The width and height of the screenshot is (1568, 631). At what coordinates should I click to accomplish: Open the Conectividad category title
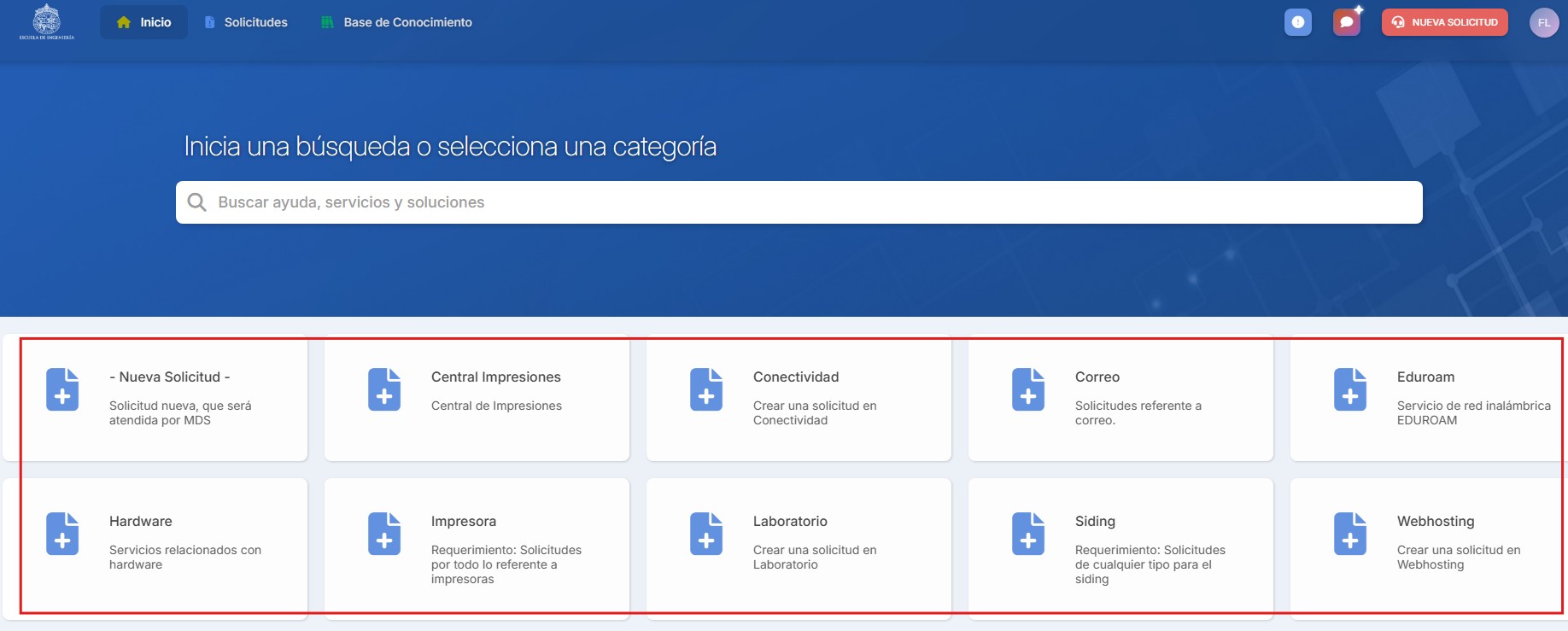click(796, 377)
